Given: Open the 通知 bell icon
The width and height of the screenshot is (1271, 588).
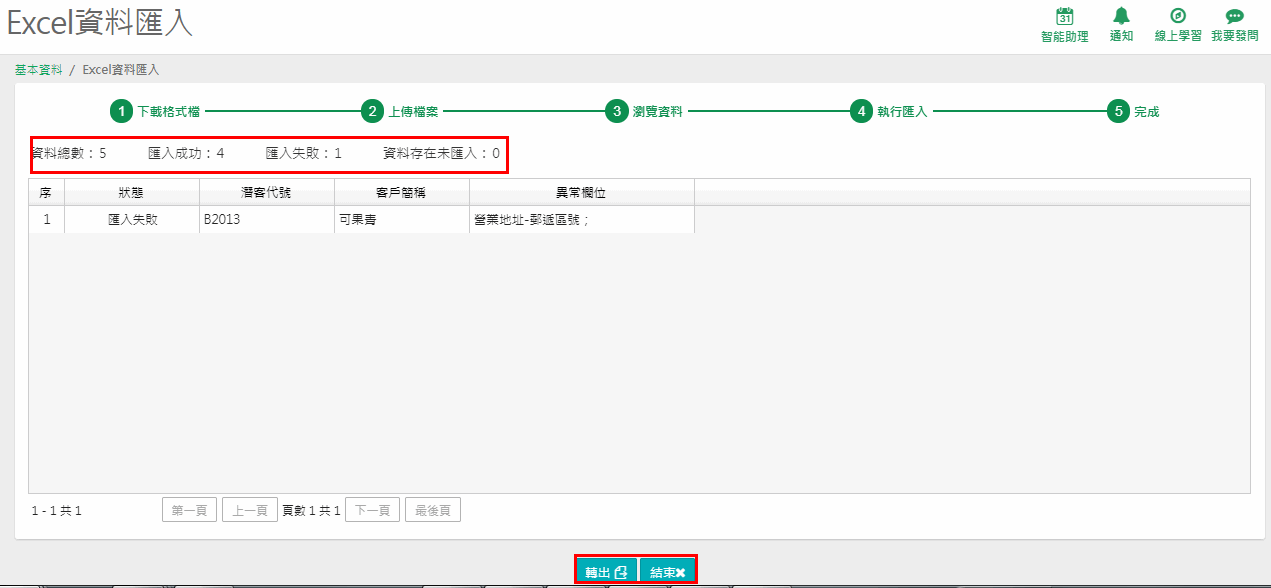Looking at the screenshot, I should (1121, 16).
